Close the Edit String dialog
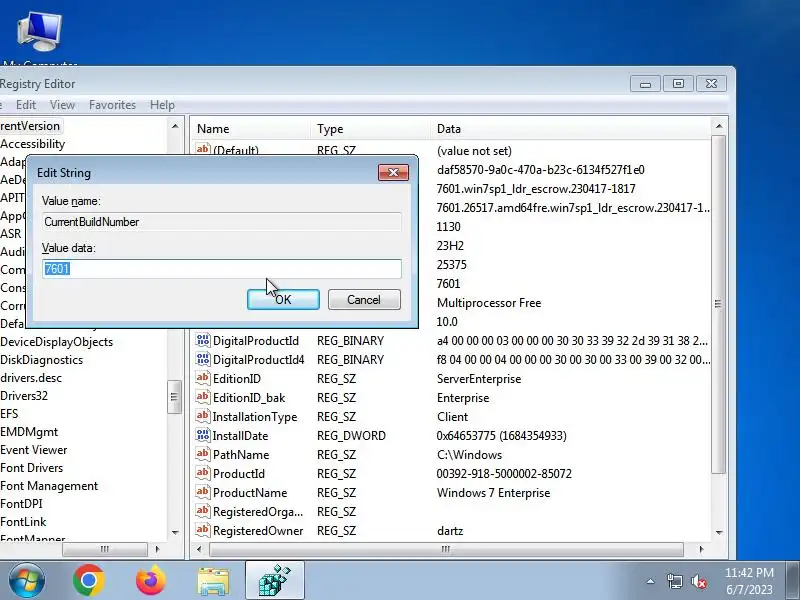This screenshot has width=800, height=600. tap(393, 172)
